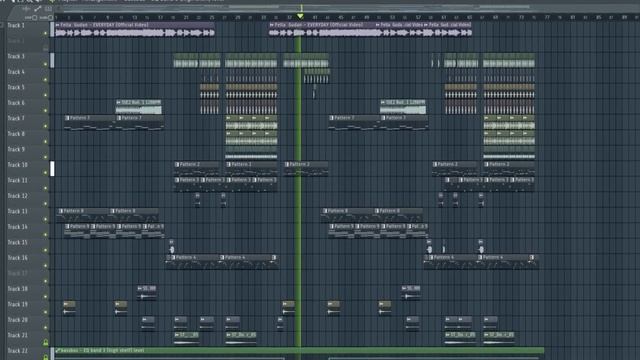
Task: Open clip menu of first Track 18 sample
Action: [140, 289]
